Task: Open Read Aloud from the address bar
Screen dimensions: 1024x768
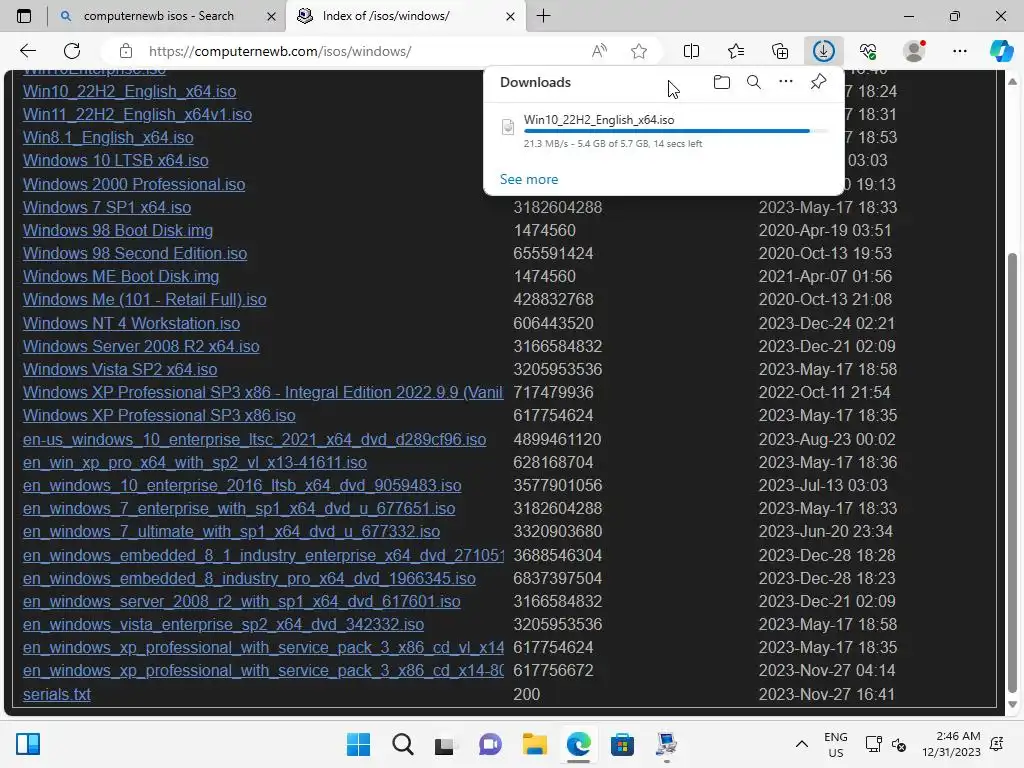Action: pos(599,51)
